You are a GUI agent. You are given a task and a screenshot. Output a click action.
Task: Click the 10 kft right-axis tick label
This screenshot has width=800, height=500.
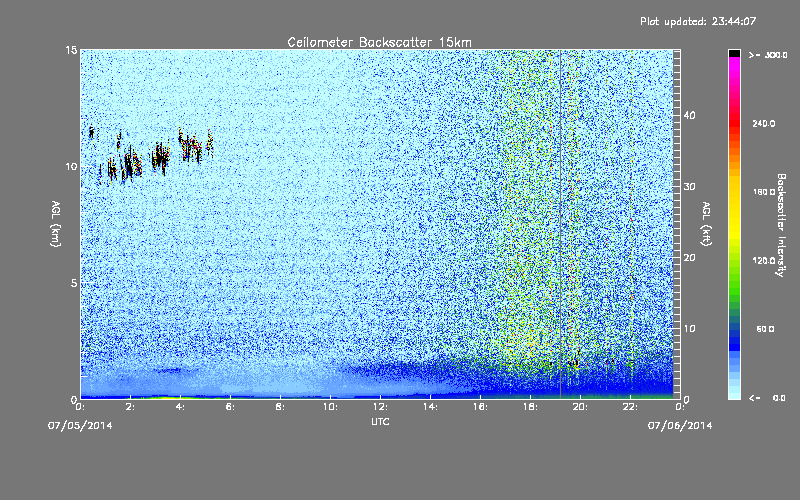tap(689, 329)
